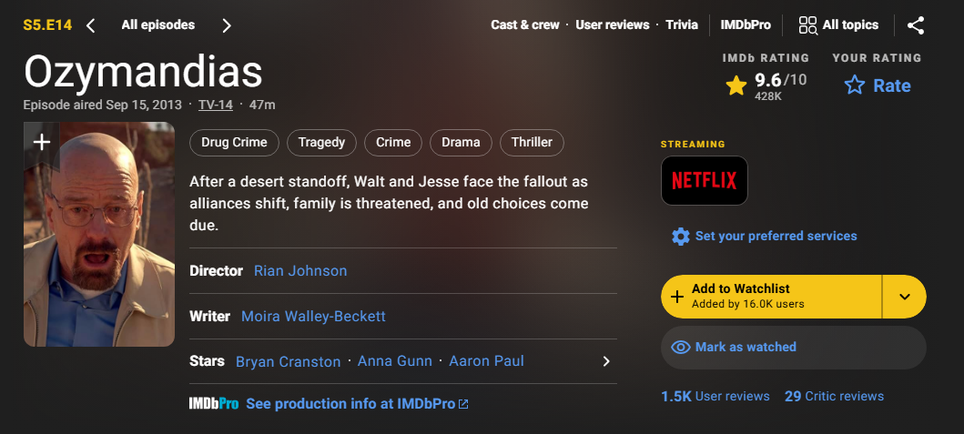Open the Cast & crew section

[525, 25]
